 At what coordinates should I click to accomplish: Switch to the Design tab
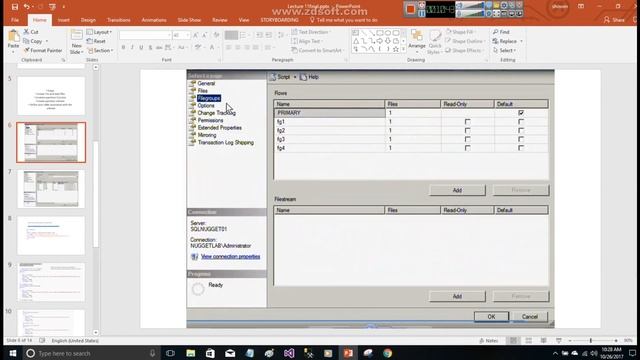click(88, 20)
